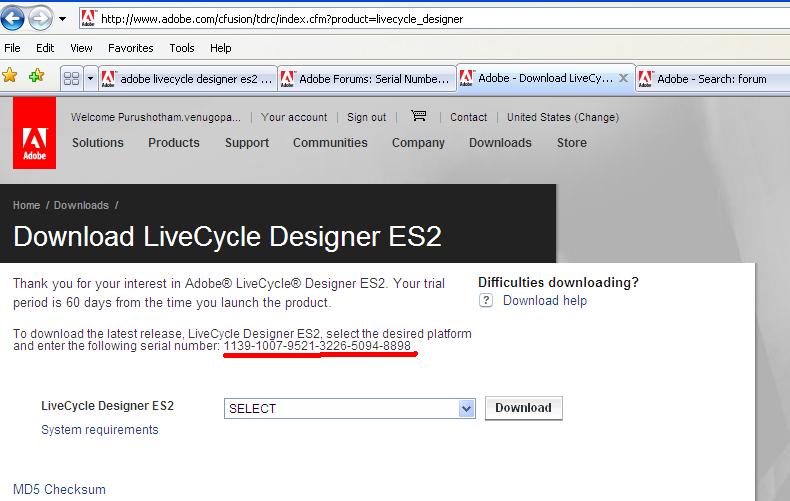Screen dimensions: 790x501
Task: Click the Download button
Action: point(523,408)
